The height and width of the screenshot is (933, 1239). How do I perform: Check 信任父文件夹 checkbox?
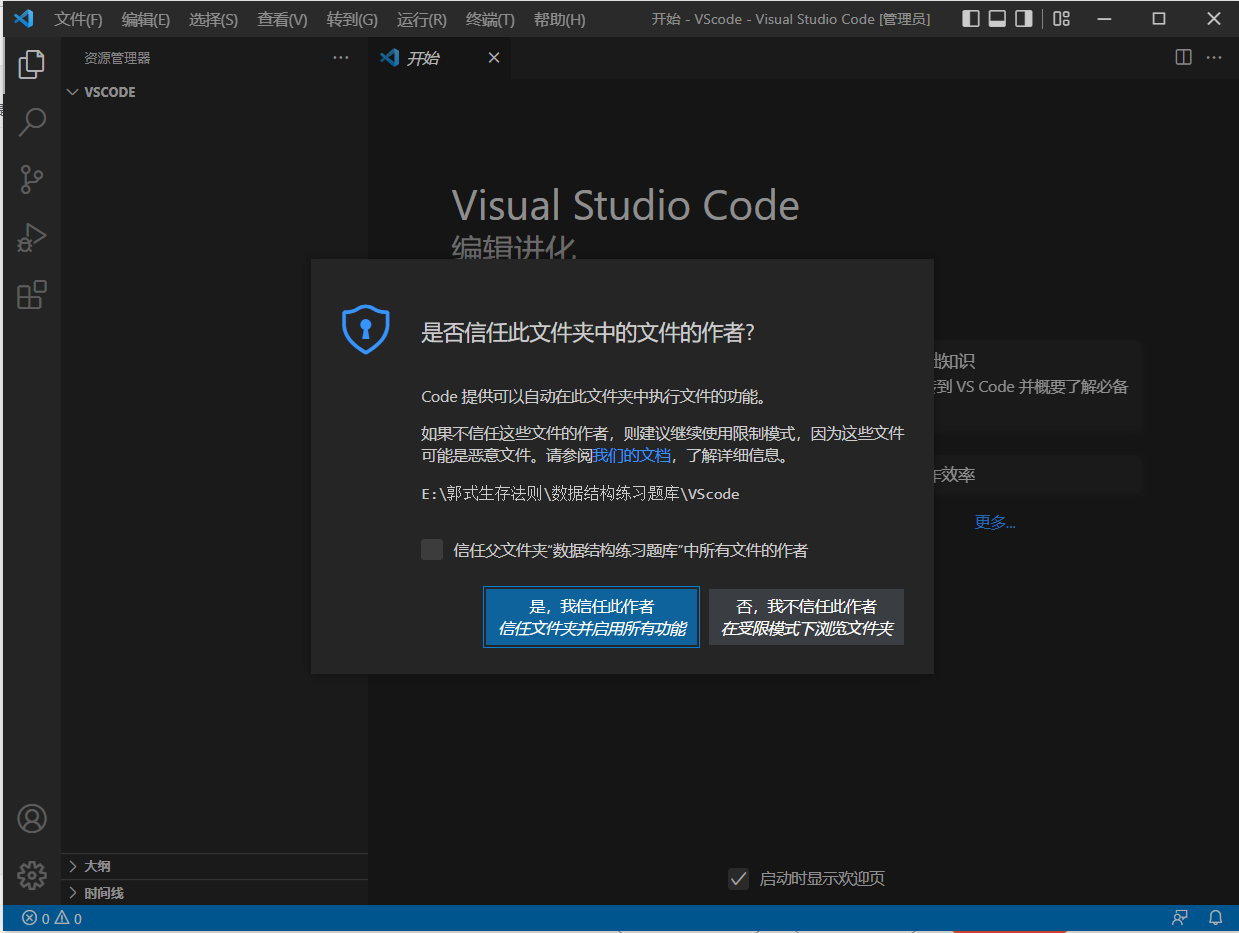coord(432,550)
